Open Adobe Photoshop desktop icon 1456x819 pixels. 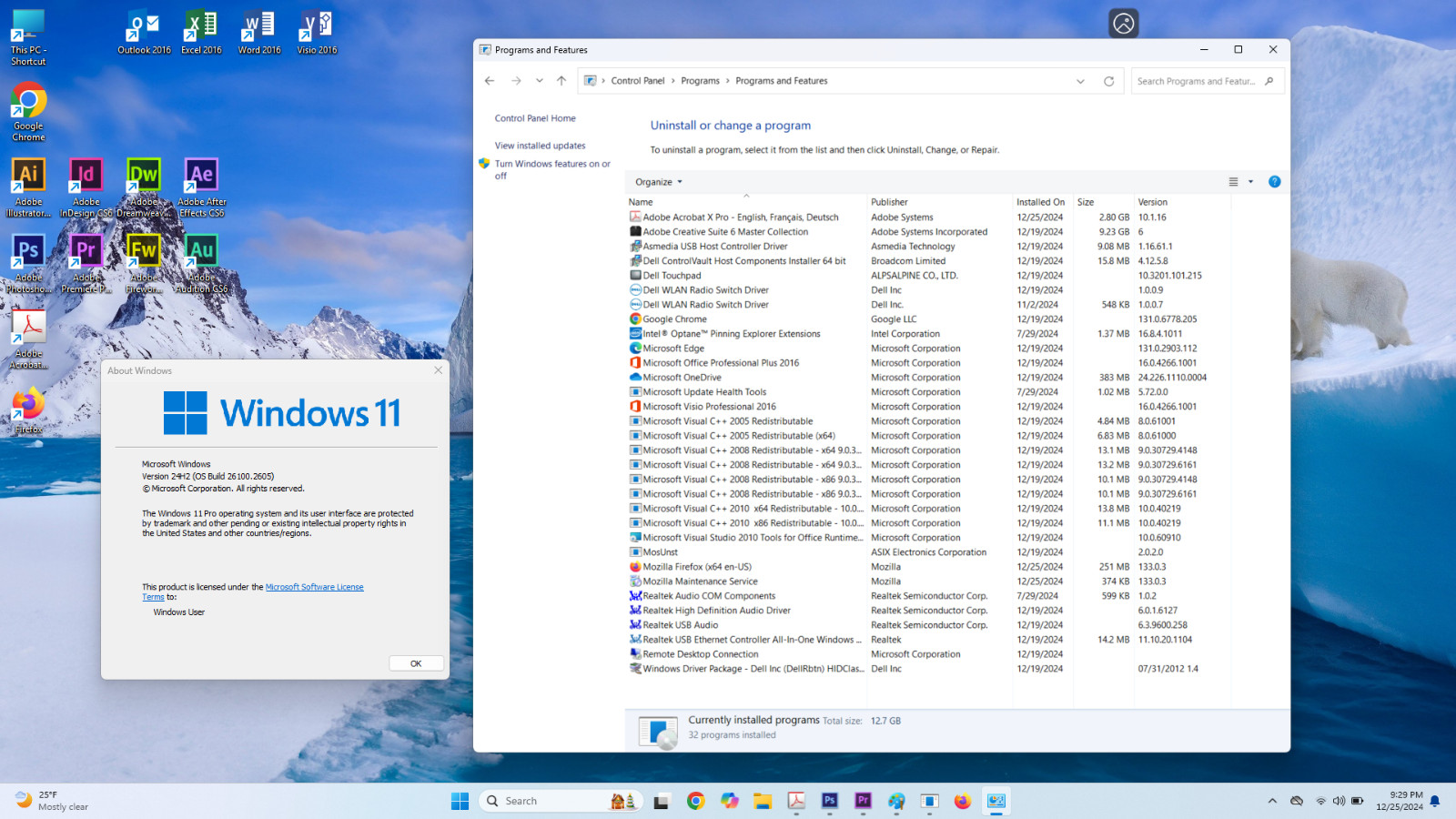pos(28,263)
